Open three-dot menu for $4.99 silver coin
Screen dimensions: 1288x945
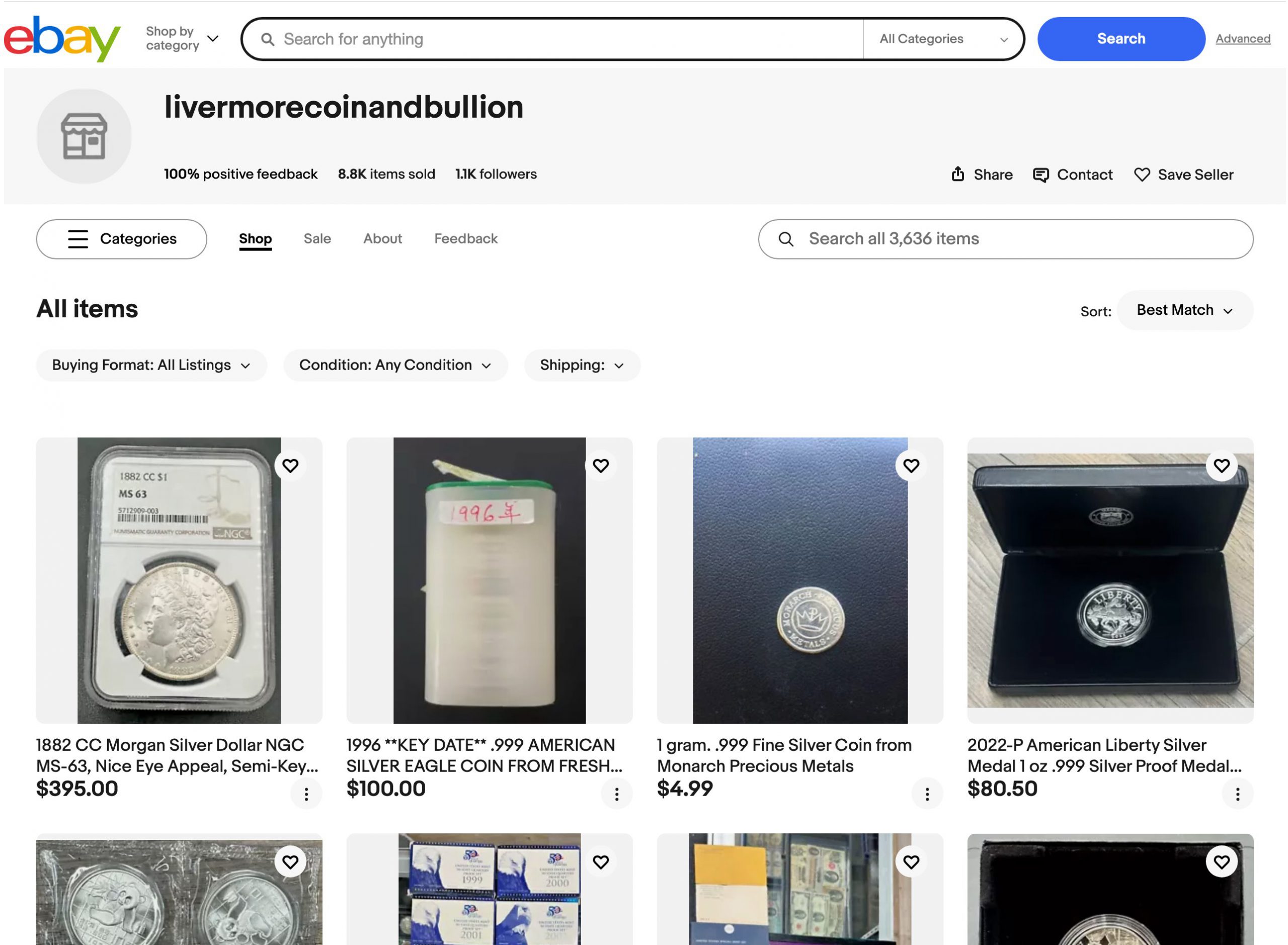927,794
